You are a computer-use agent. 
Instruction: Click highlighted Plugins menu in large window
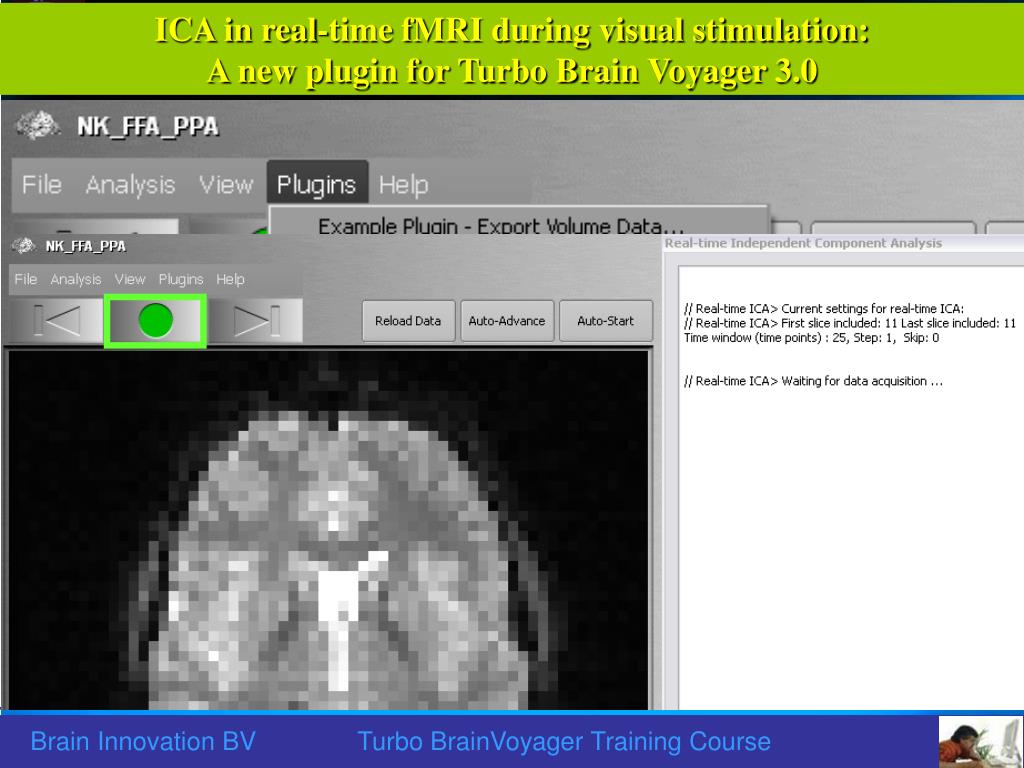[x=317, y=185]
